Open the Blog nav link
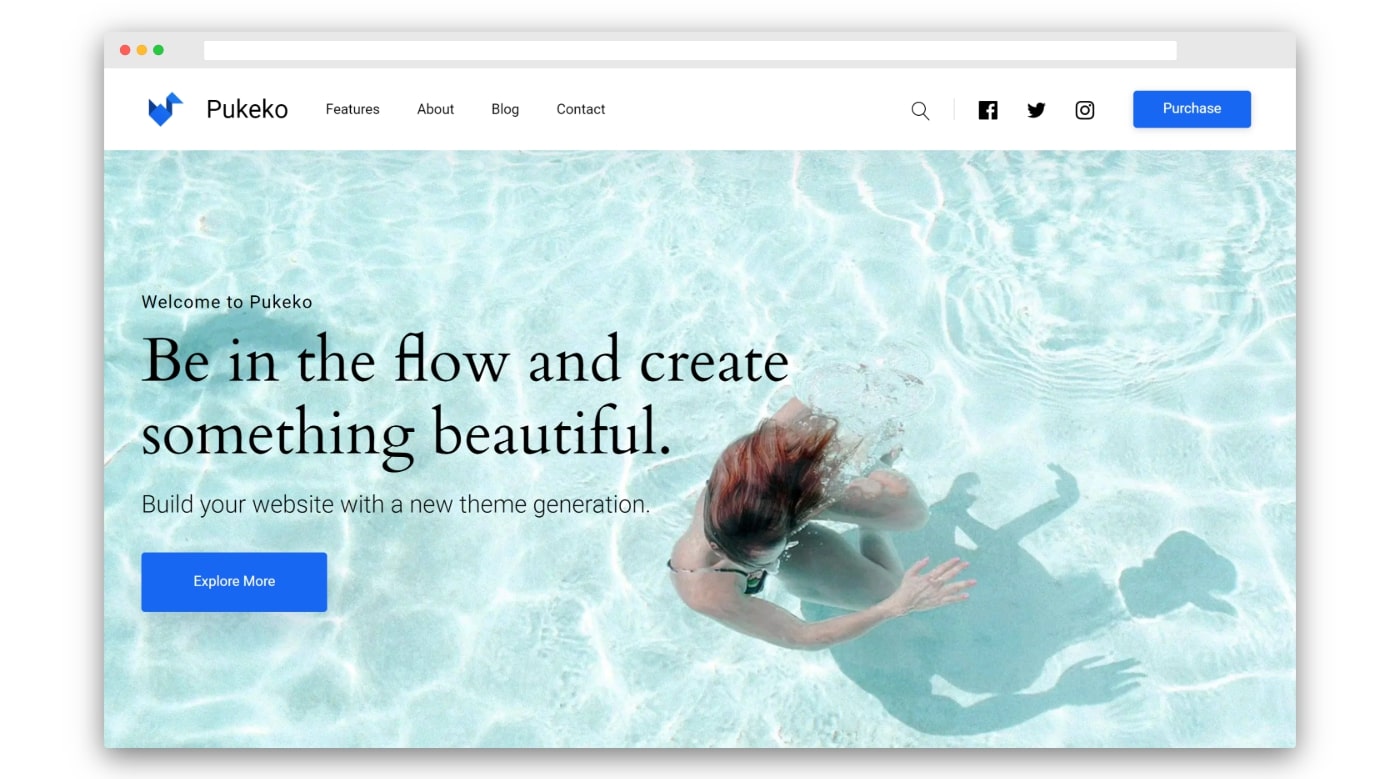This screenshot has width=1400, height=779. [505, 109]
